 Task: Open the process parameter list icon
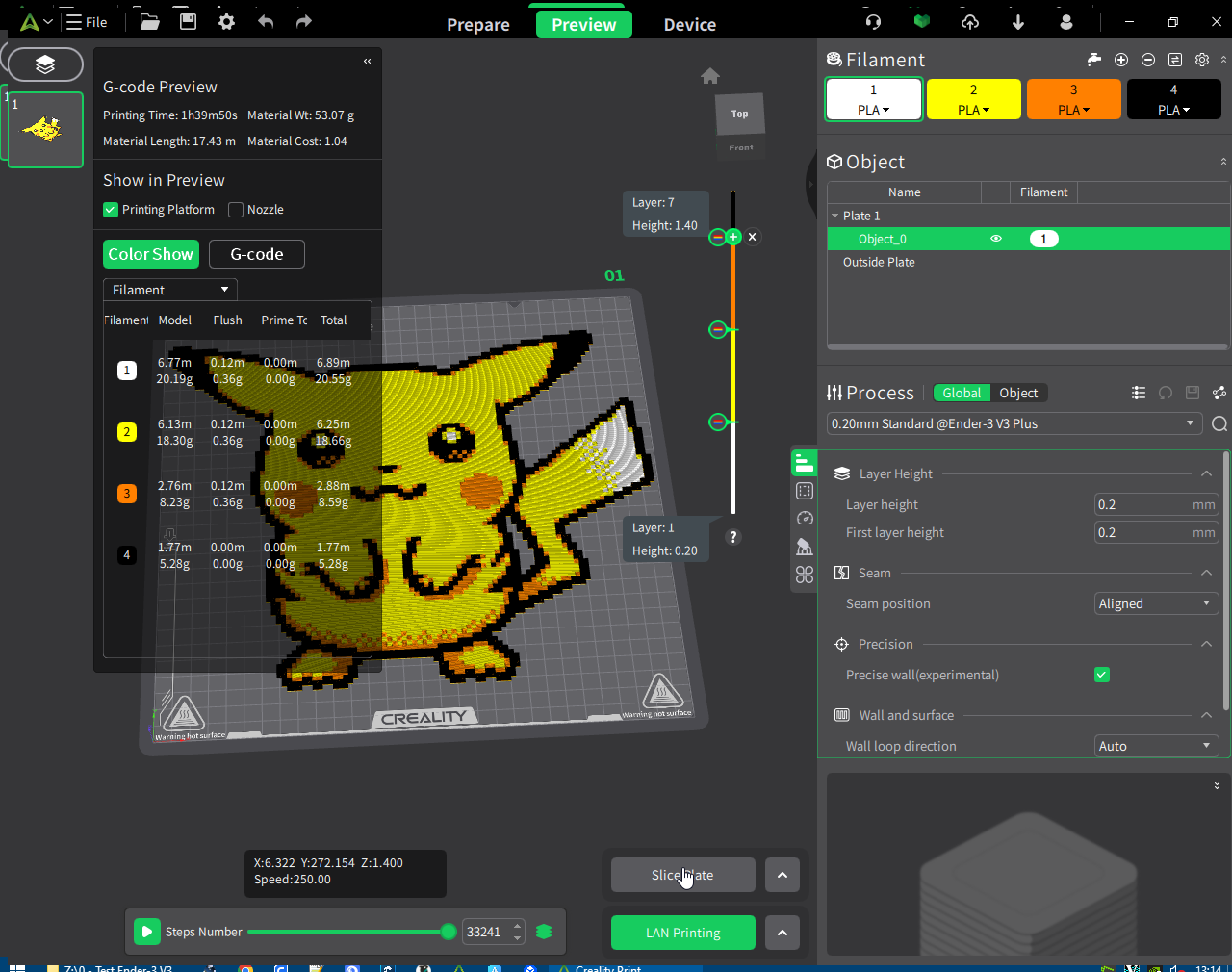click(x=1139, y=393)
